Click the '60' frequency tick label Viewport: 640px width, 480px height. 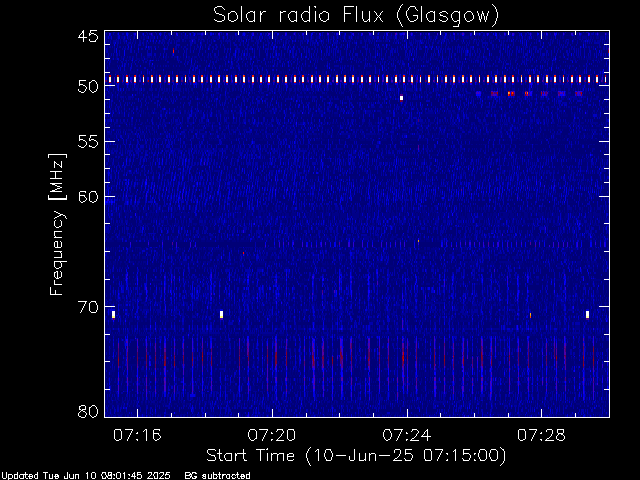pos(88,197)
